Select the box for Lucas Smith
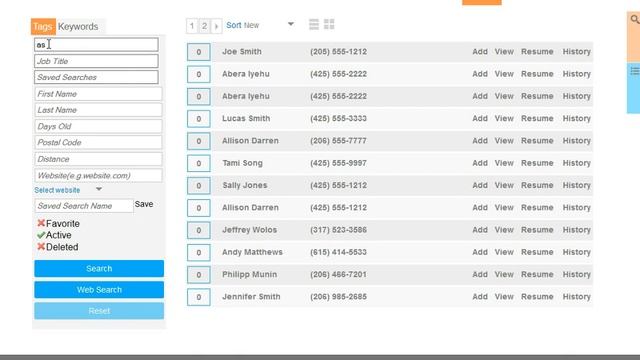Viewport: 640px width, 360px height. pyautogui.click(x=199, y=119)
